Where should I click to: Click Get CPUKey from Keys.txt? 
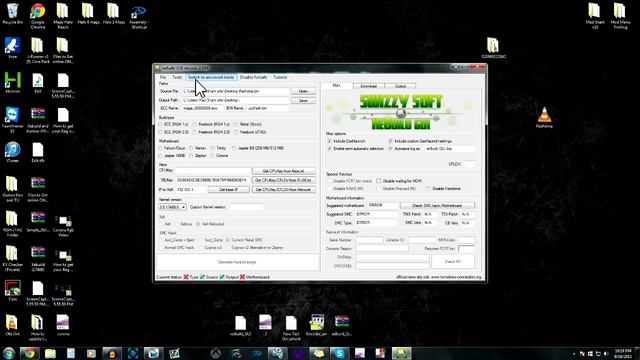point(284,171)
